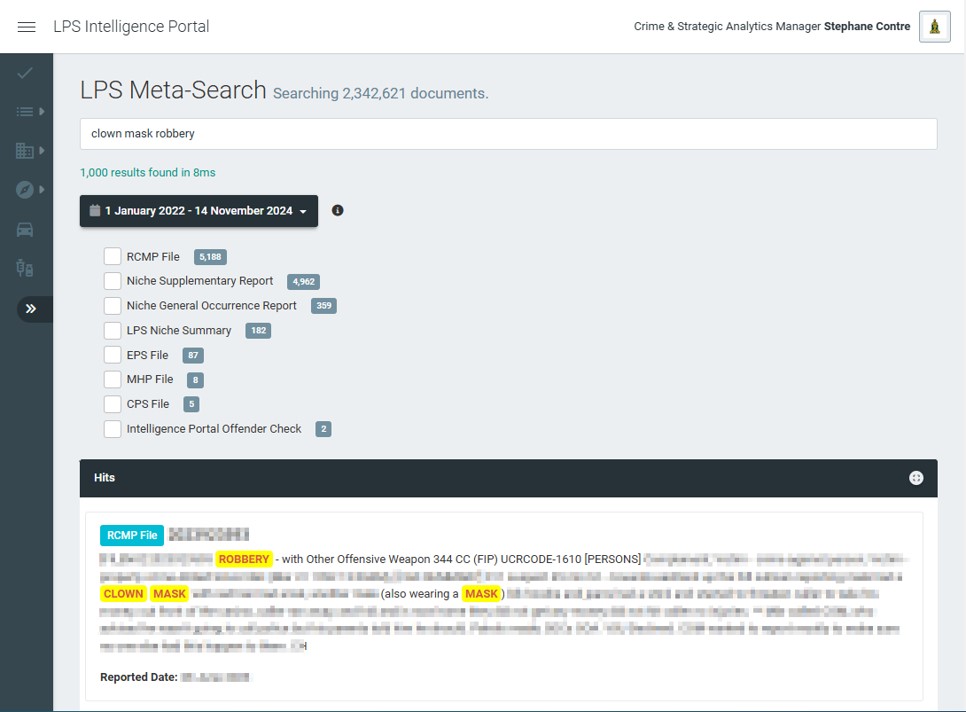Viewport: 966px width, 712px height.
Task: Click the LPS Intelligence Portal title
Action: [x=131, y=27]
